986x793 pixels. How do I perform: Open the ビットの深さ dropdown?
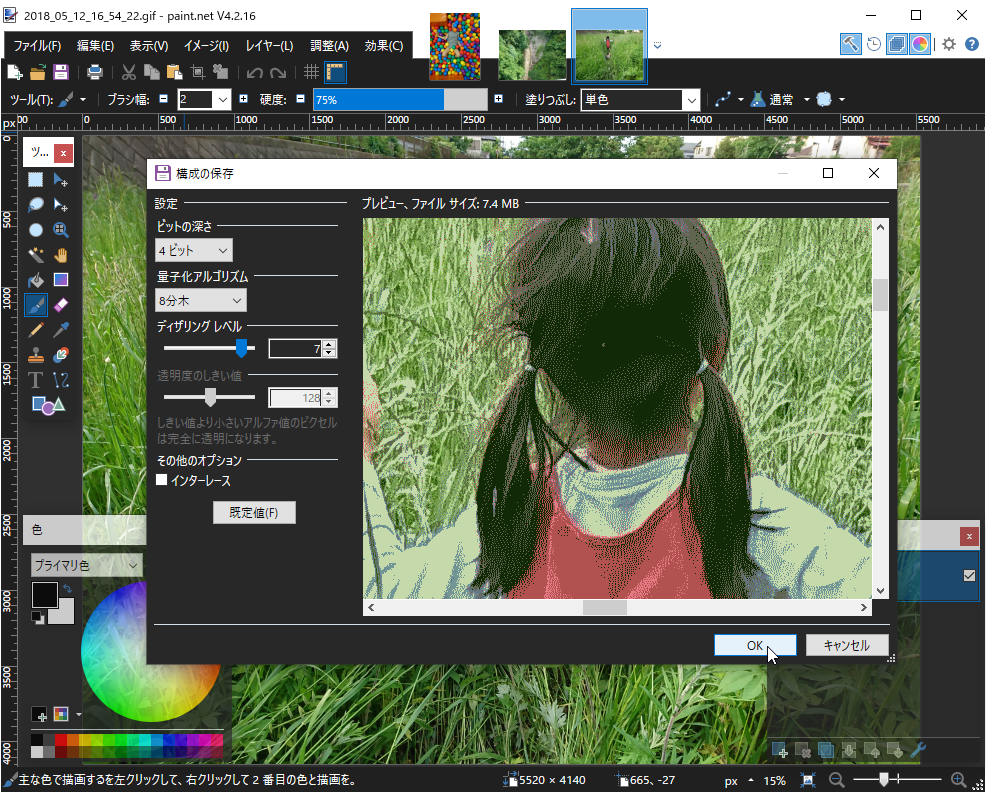[193, 250]
